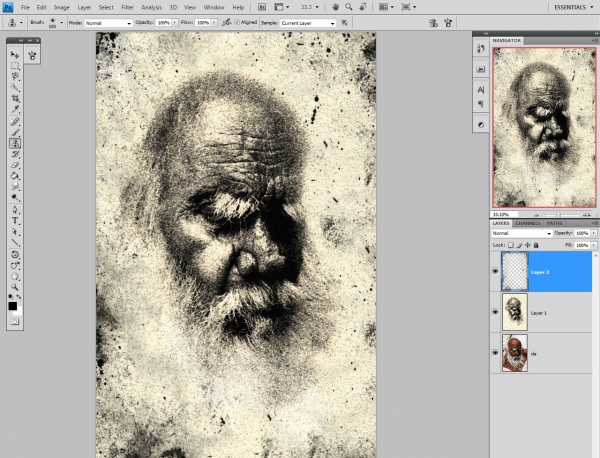Viewport: 600px width, 458px height.
Task: Select the Layer 1 thumbnail
Action: 515,312
